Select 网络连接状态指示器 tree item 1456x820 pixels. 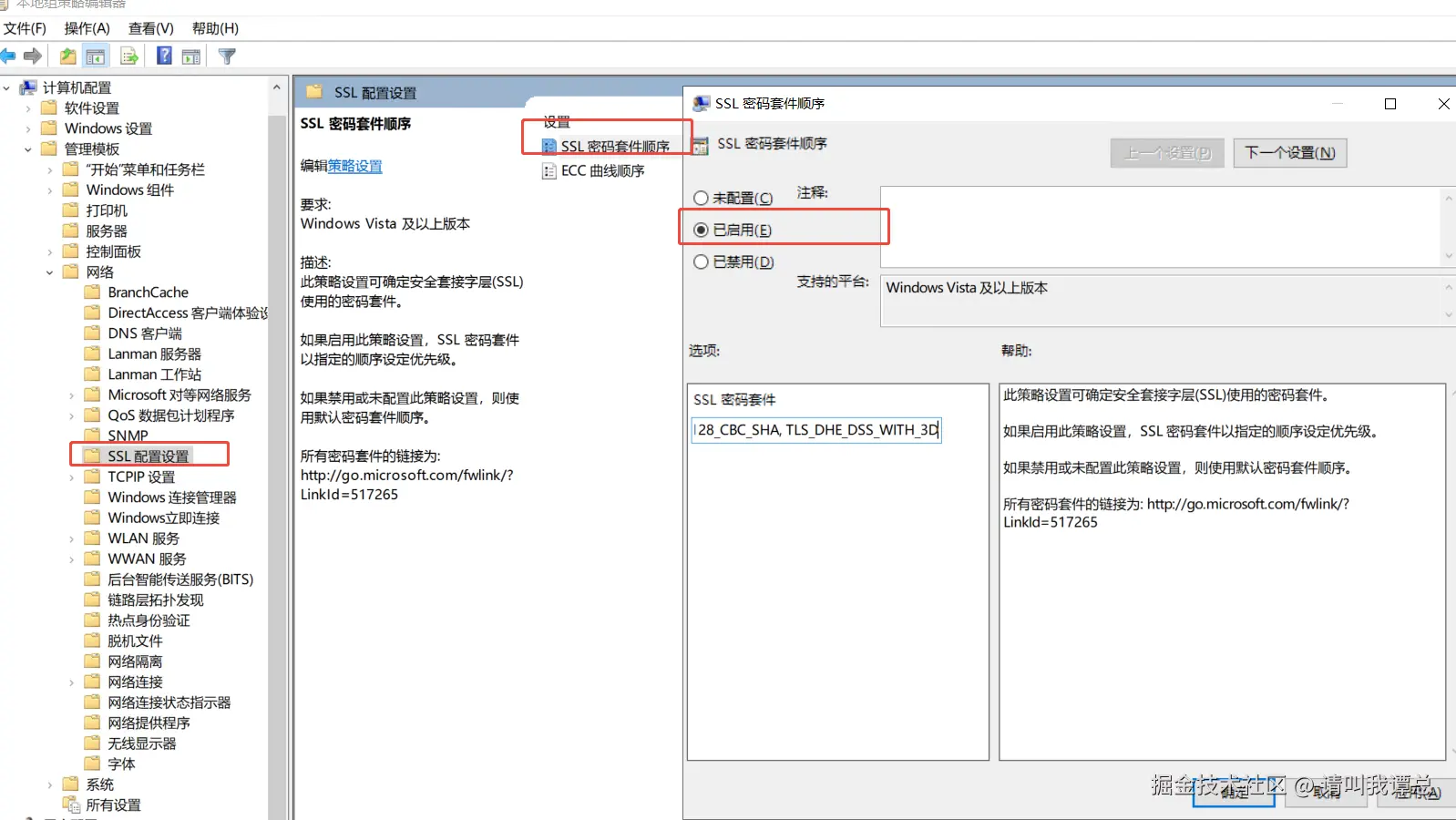click(x=169, y=702)
